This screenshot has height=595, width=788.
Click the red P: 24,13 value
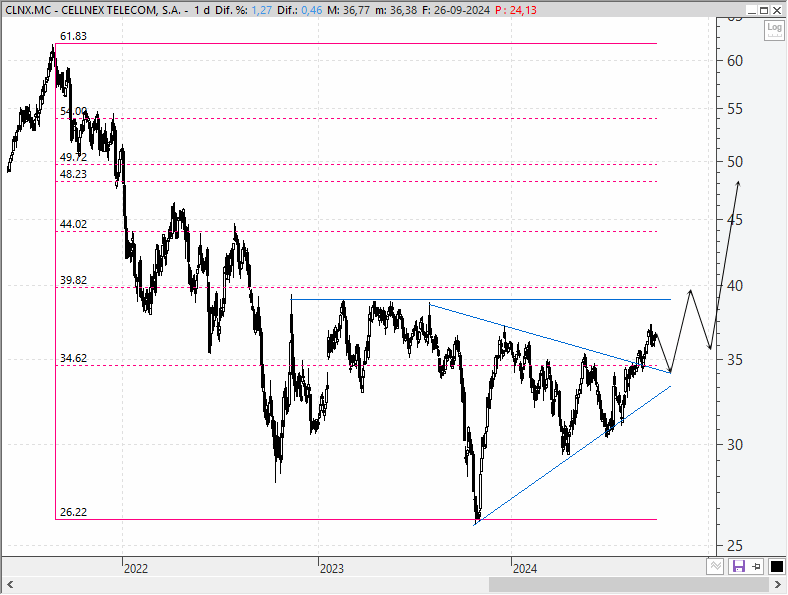[x=516, y=10]
